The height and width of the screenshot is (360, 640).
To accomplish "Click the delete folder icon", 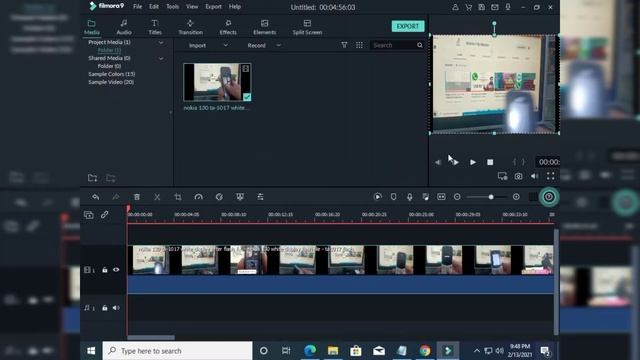I will point(111,178).
